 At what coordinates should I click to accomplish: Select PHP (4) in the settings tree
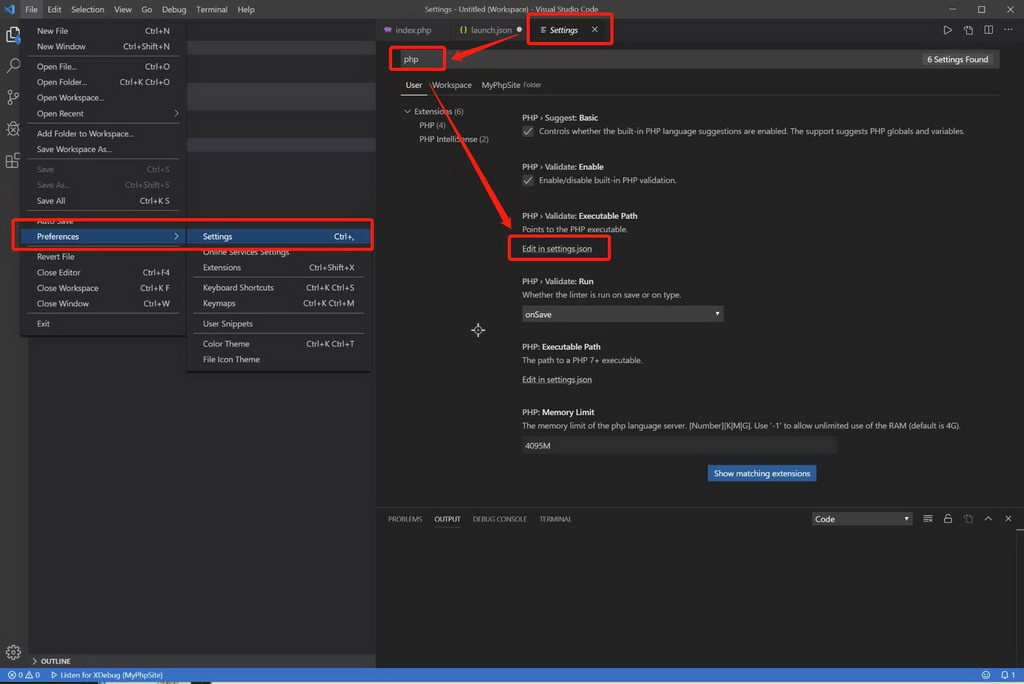click(x=432, y=125)
